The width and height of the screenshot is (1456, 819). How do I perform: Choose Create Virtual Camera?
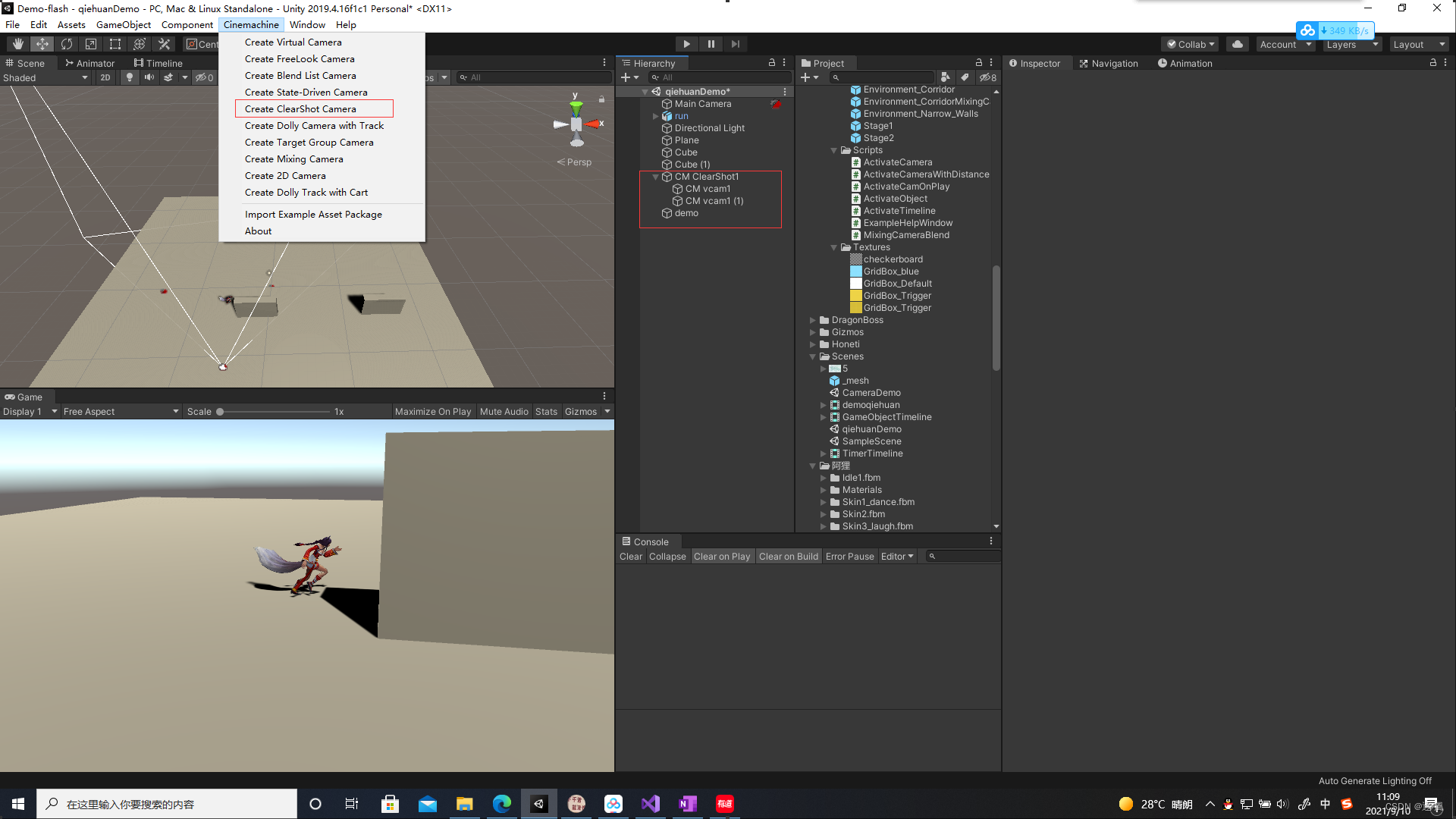tap(293, 42)
